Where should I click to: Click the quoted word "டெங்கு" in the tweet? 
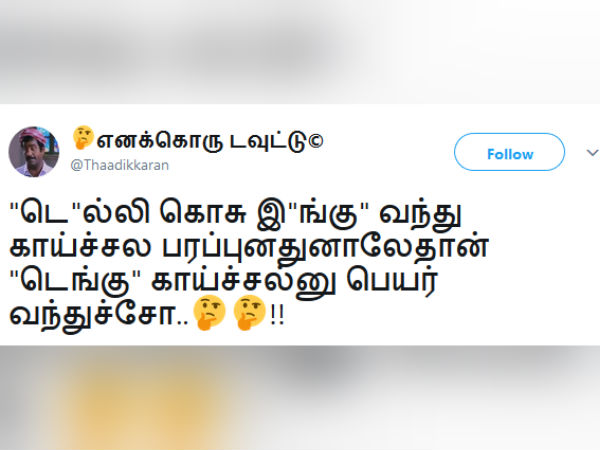tap(77, 282)
